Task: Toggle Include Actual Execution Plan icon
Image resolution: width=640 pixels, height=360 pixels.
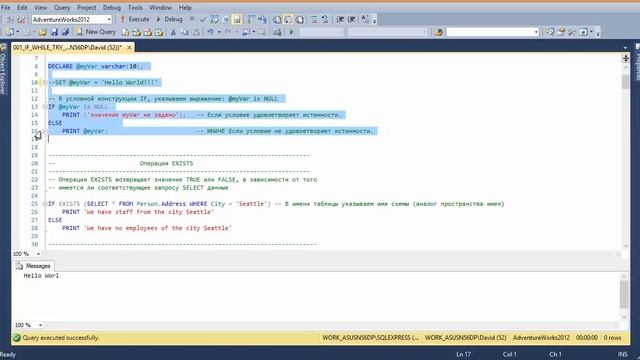Action: click(250, 19)
